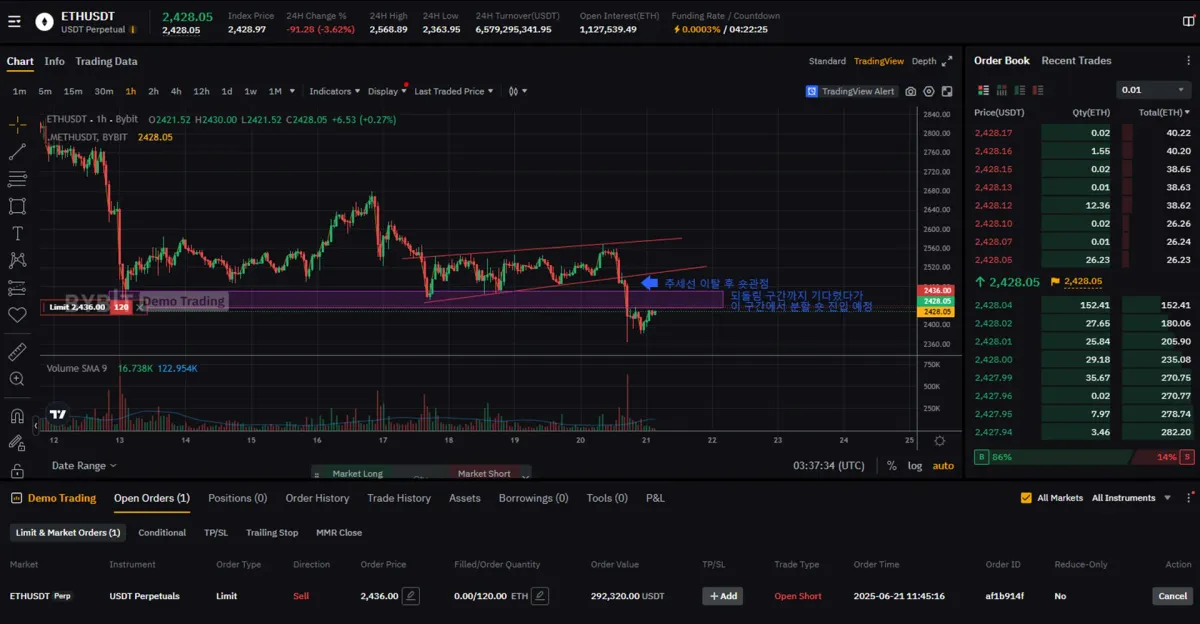Screen dimensions: 1200x624
Task: Toggle auto scale on the price axis
Action: point(943,466)
